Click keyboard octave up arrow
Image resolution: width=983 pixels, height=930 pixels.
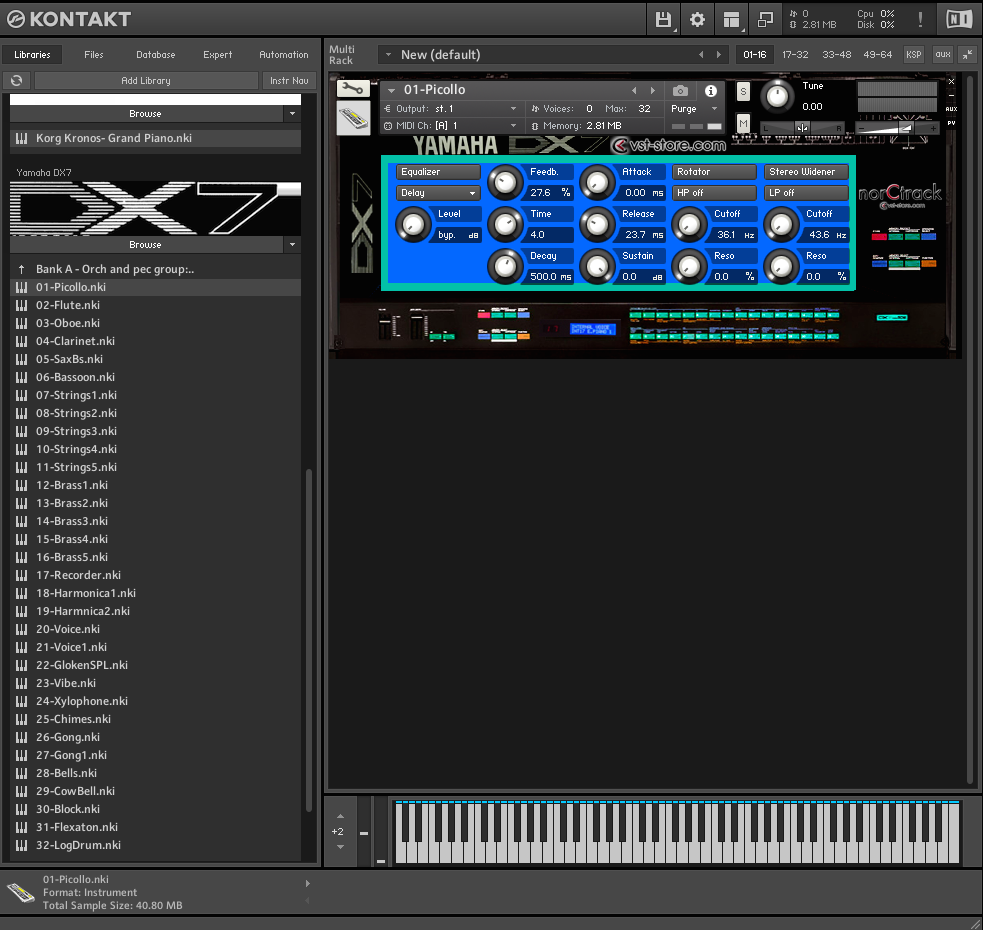coord(340,816)
